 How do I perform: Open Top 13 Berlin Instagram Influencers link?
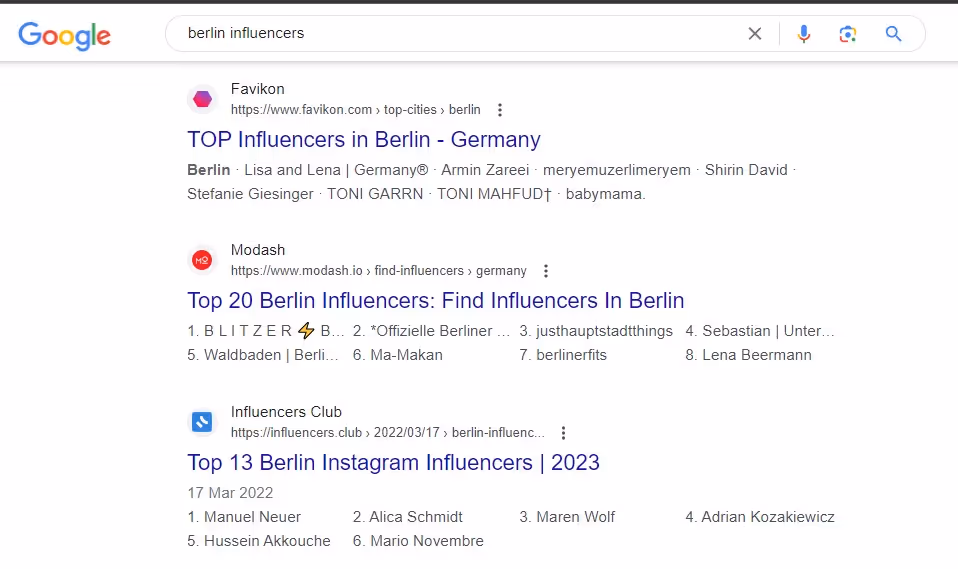click(x=393, y=463)
